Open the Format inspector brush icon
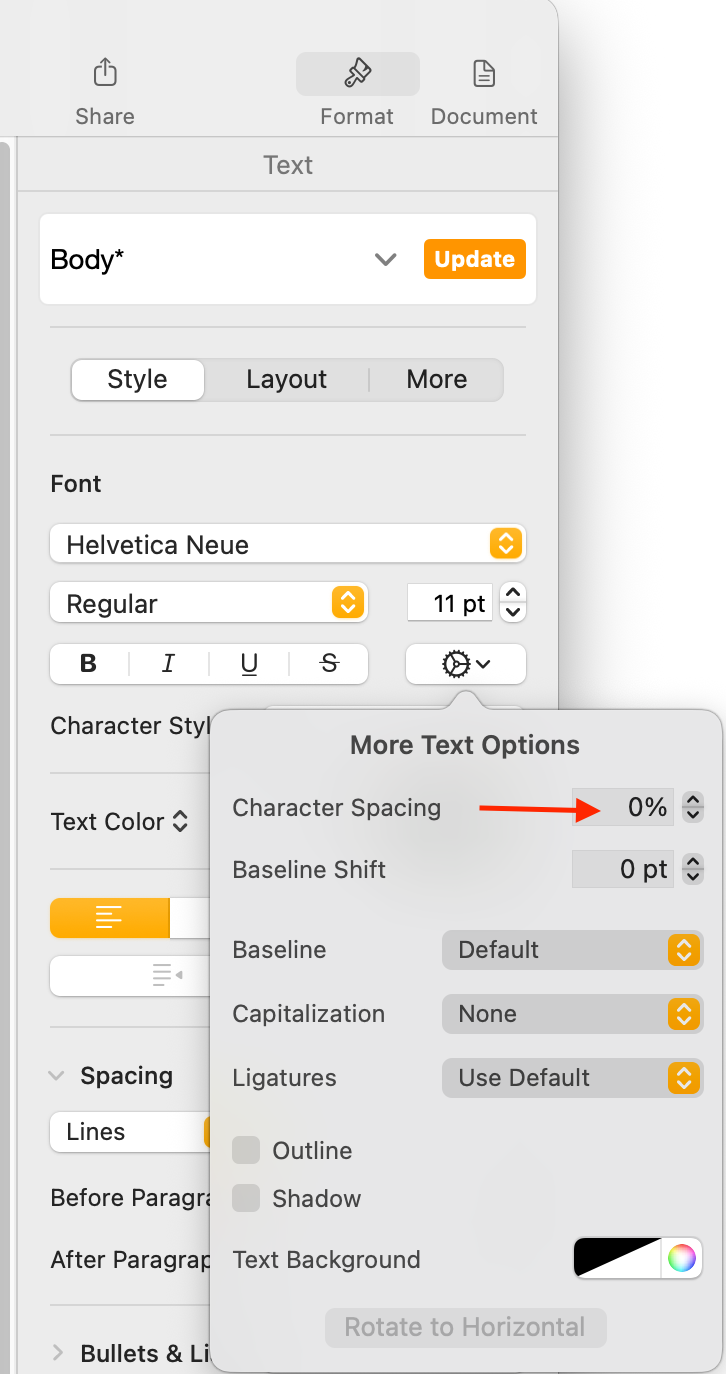 (x=357, y=73)
